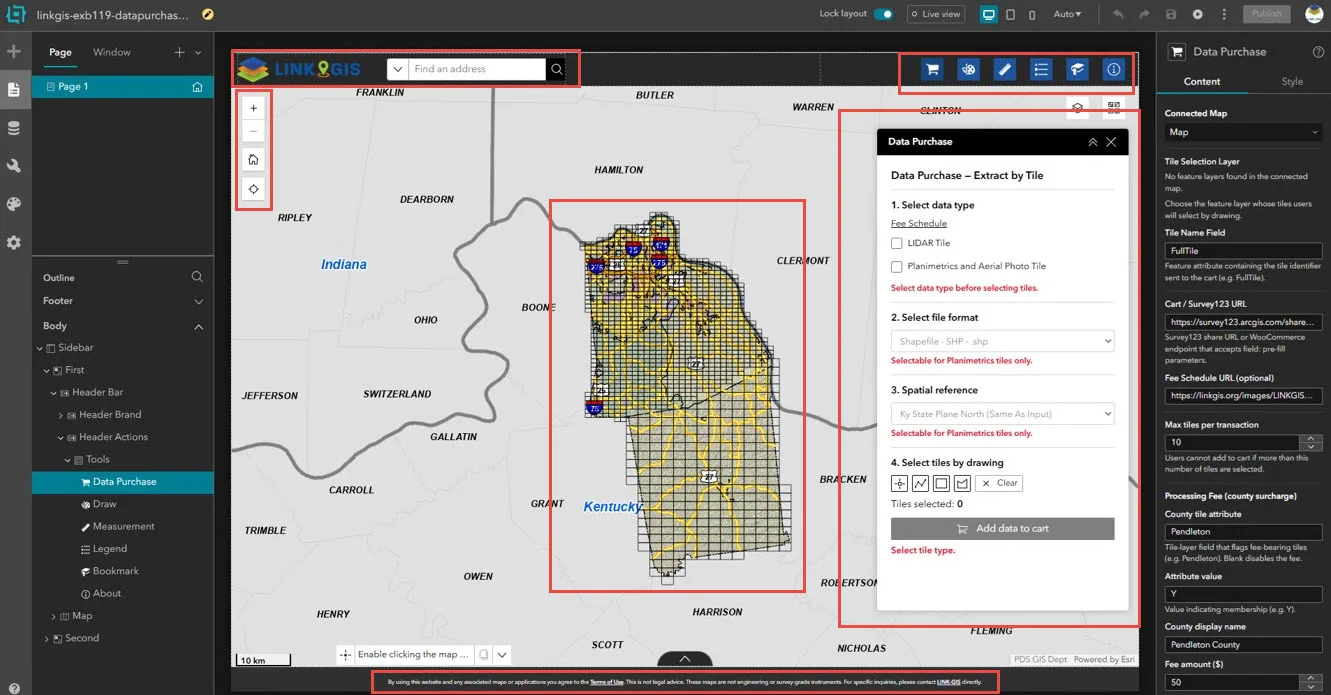
Task: Toggle the Lock layout switch
Action: tap(883, 14)
